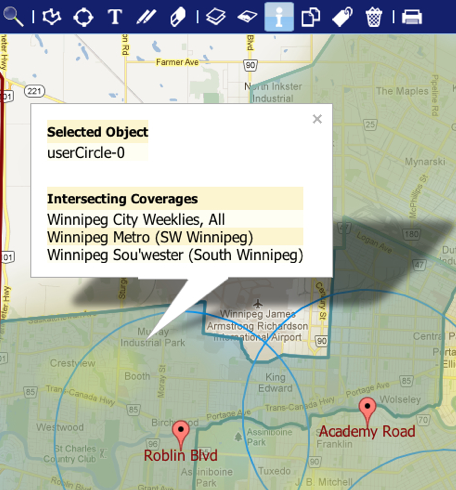Click the King Edward neighborhood label
The height and width of the screenshot is (490, 456).
pyautogui.click(x=275, y=383)
